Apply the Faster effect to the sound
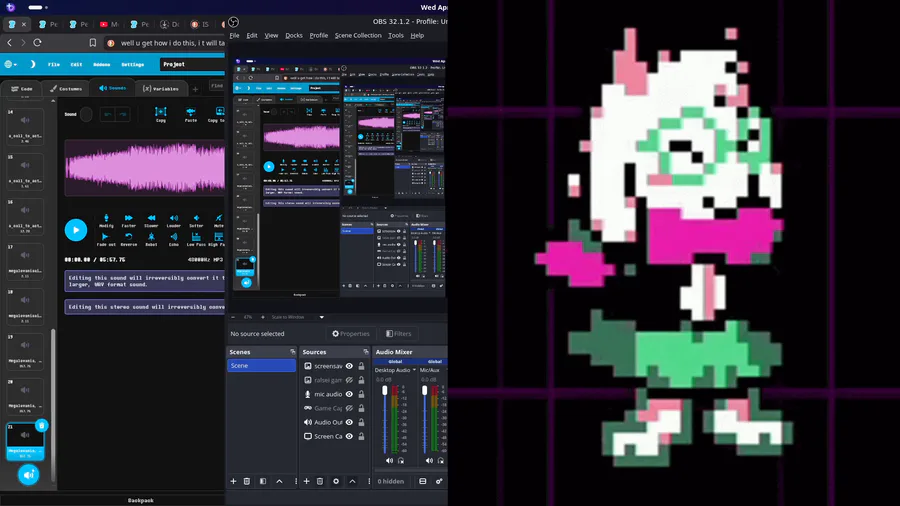Image resolution: width=900 pixels, height=506 pixels. click(129, 221)
